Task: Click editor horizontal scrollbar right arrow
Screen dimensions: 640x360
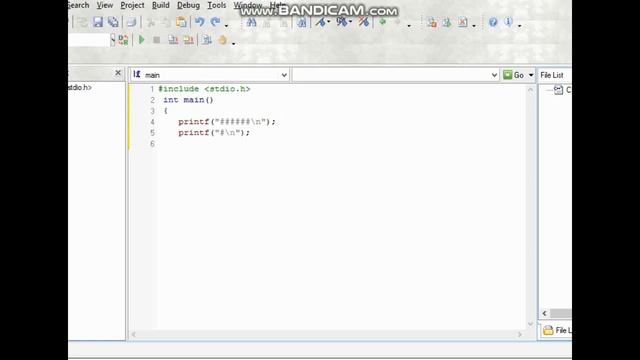Action: 520,334
